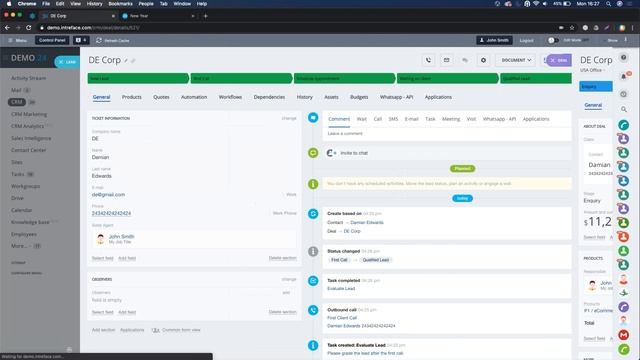Screen dimensions: 640x360
Task: Click the browser reload icon
Action: (29, 28)
